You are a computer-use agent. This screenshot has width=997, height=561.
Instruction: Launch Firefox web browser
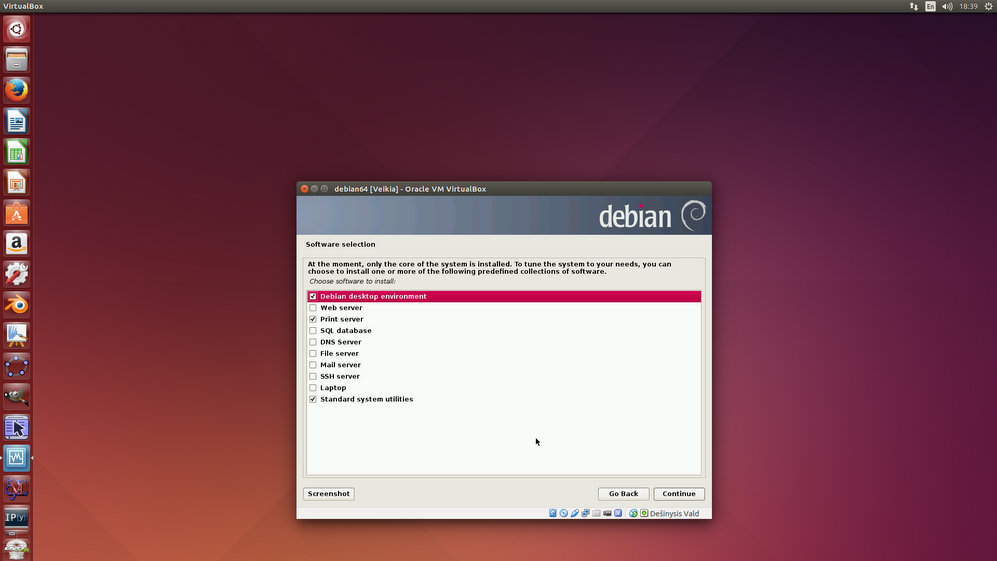pyautogui.click(x=16, y=90)
